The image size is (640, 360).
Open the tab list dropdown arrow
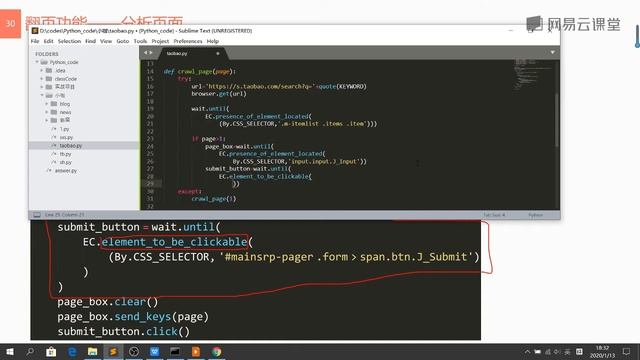553,52
